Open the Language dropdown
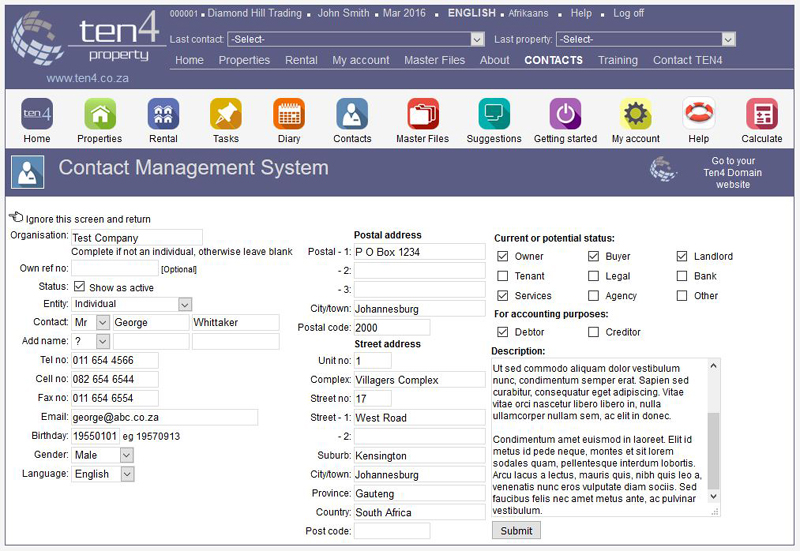The height and width of the screenshot is (551, 800). (103, 474)
